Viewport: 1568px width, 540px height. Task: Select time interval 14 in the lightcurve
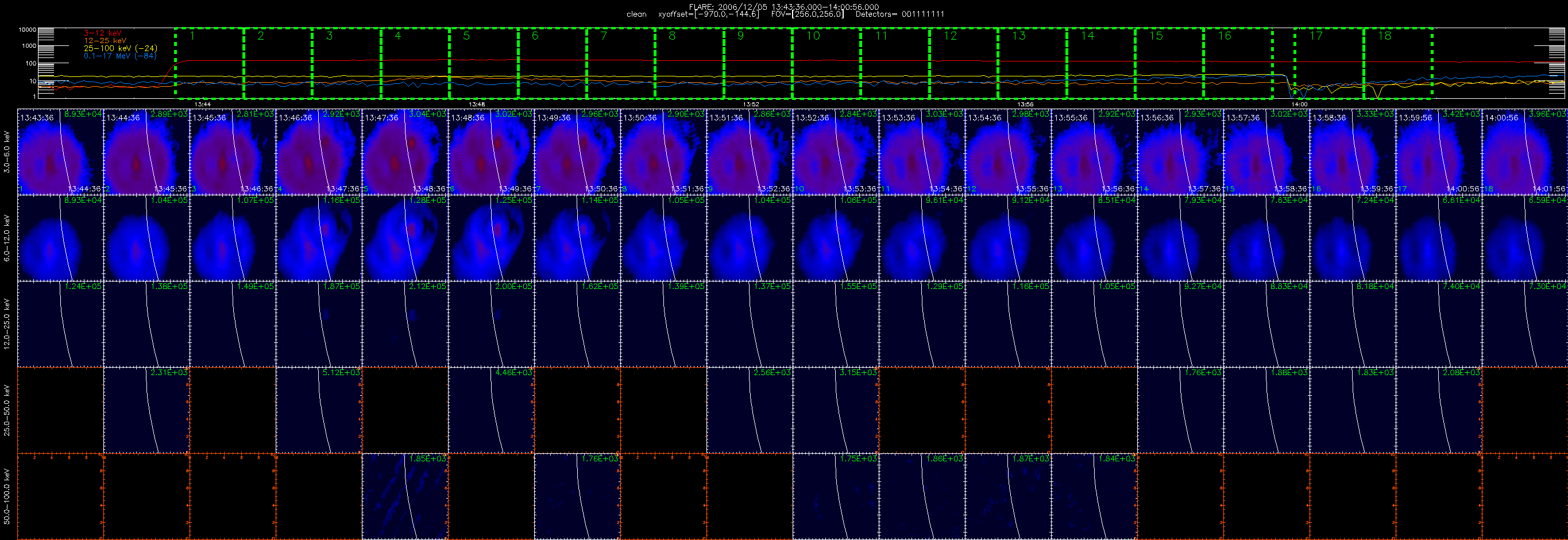[1101, 63]
